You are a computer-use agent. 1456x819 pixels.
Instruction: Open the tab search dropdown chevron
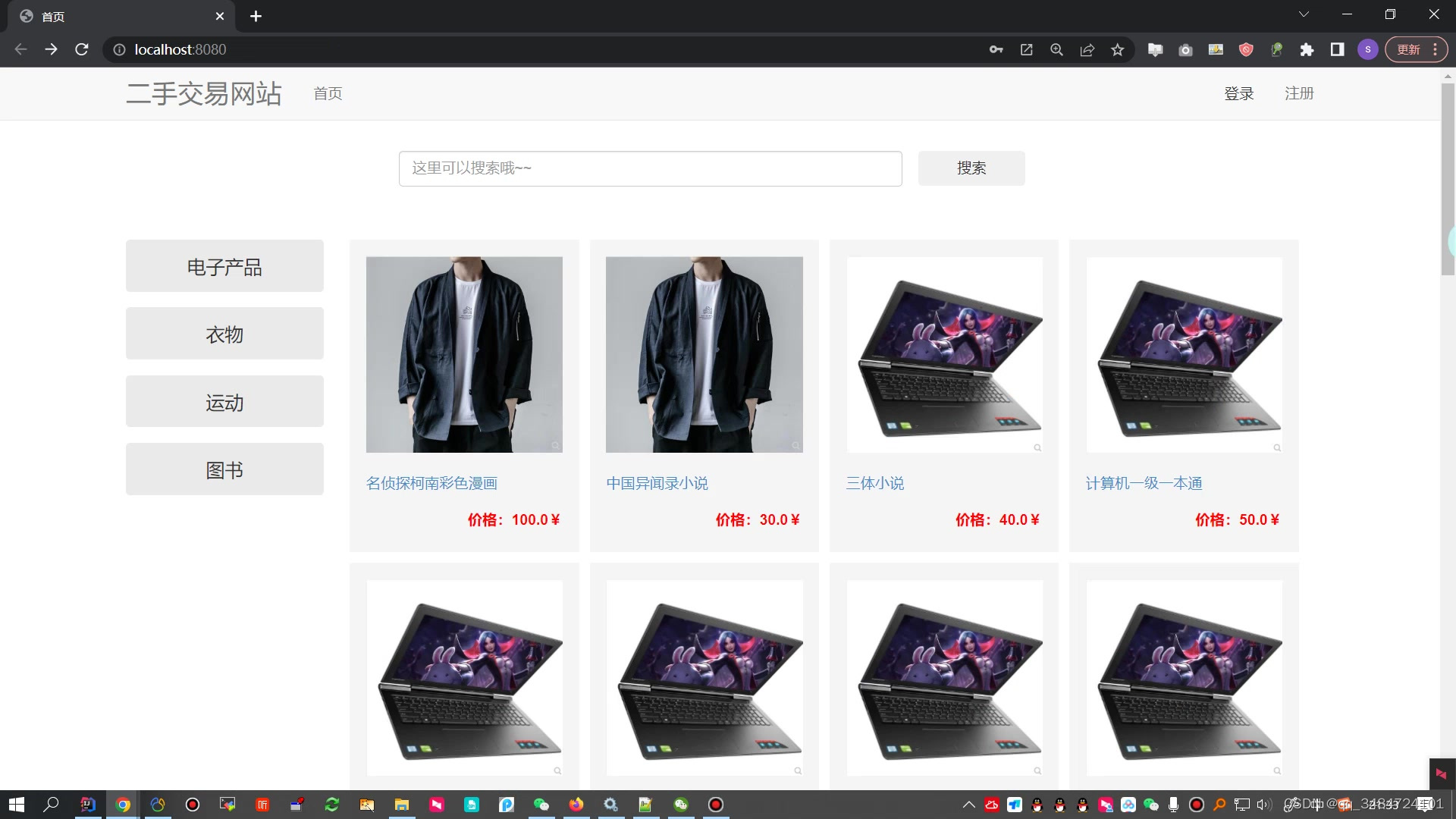[1304, 14]
